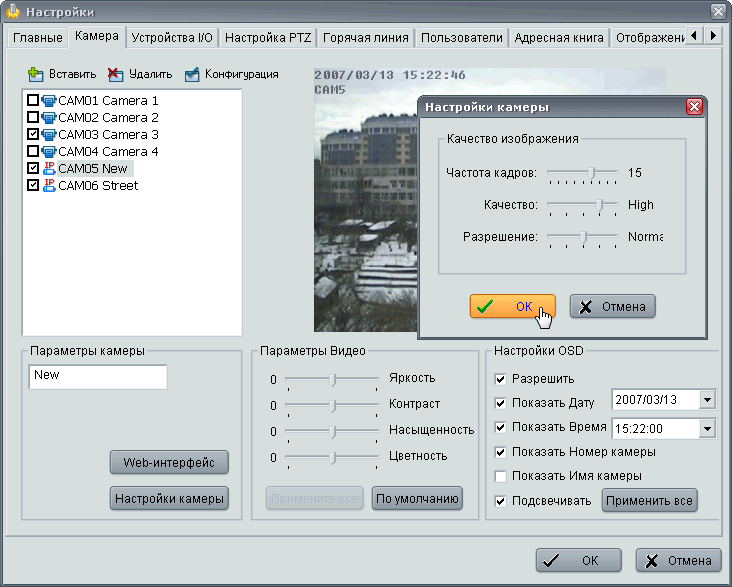Viewport: 732px width, 587px height.
Task: Select the CAM05 New row
Action: point(95,169)
